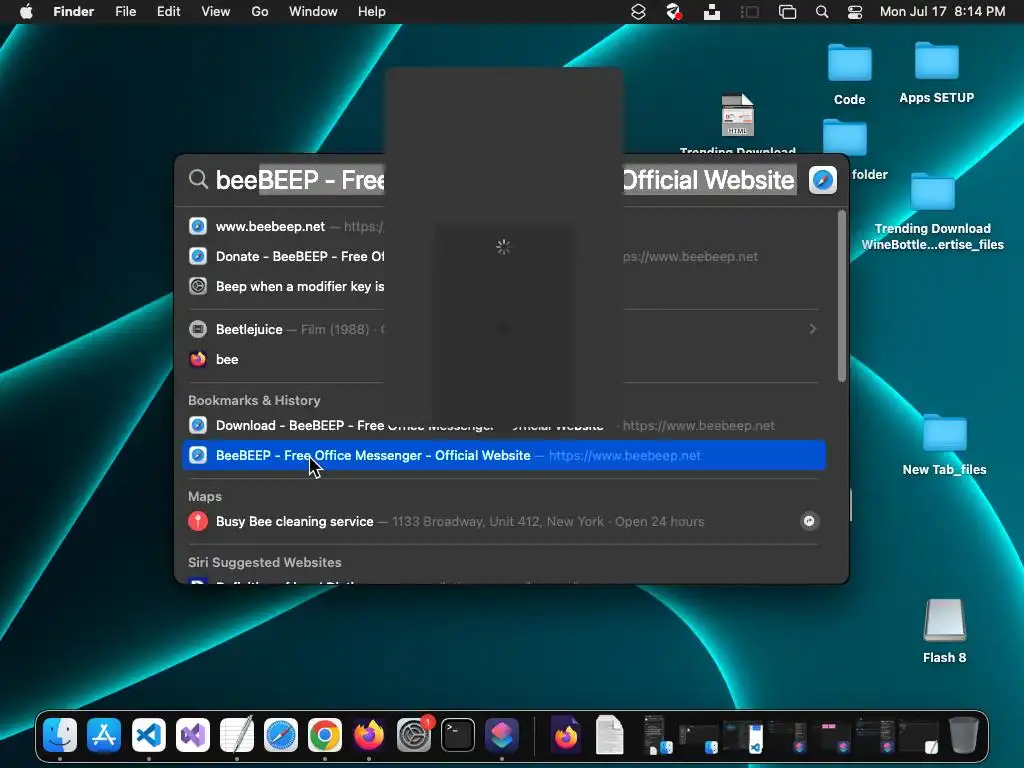Select 'Beep when a modifier key is' result

[x=504, y=287]
